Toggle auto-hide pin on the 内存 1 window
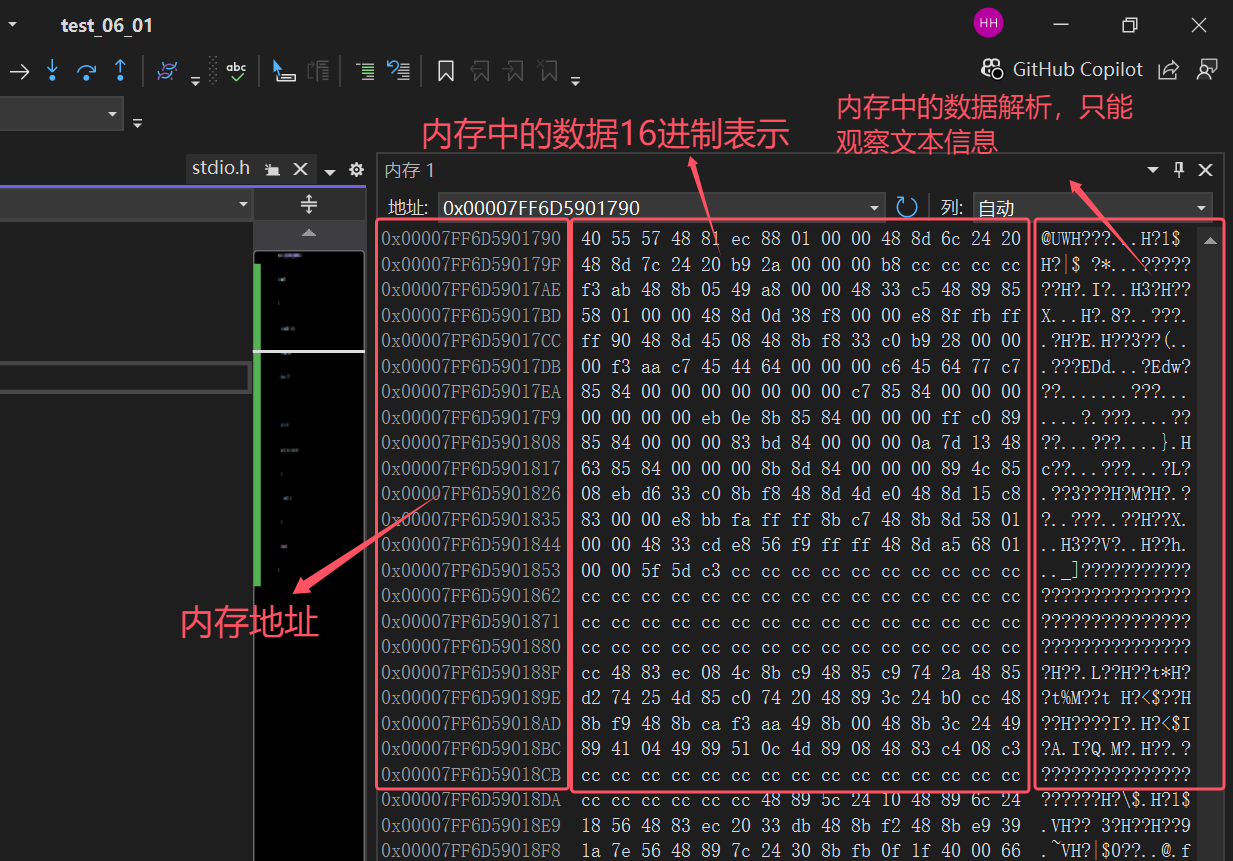1233x861 pixels. click(x=1178, y=169)
